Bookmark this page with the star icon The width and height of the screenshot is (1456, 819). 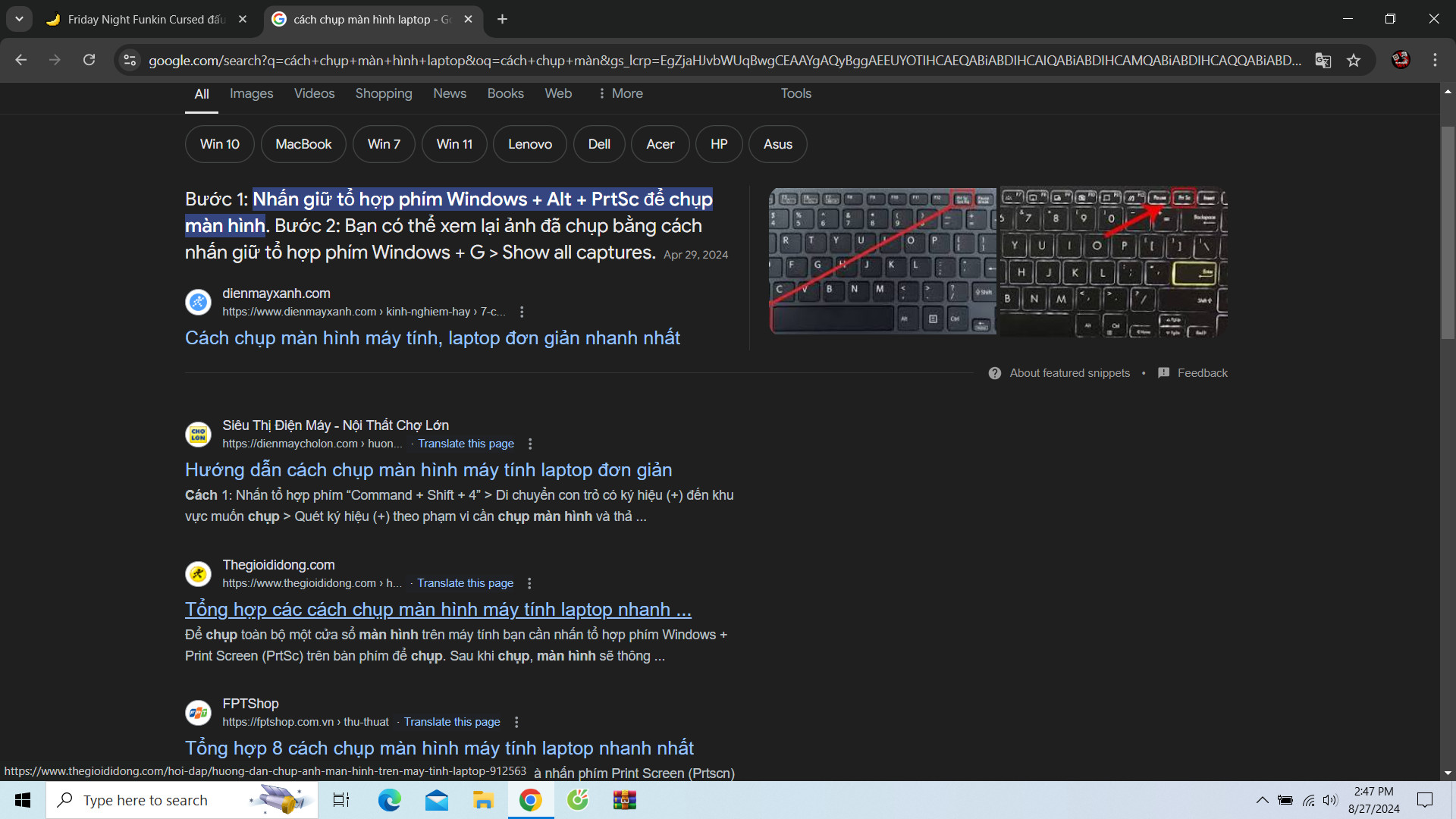tap(1354, 60)
